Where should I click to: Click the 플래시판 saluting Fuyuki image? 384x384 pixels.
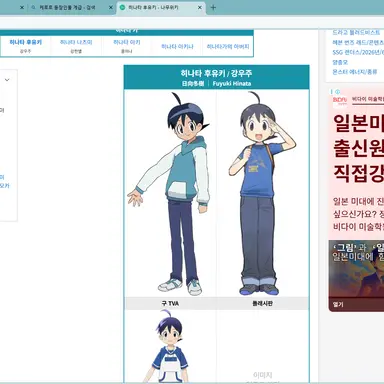click(x=262, y=194)
